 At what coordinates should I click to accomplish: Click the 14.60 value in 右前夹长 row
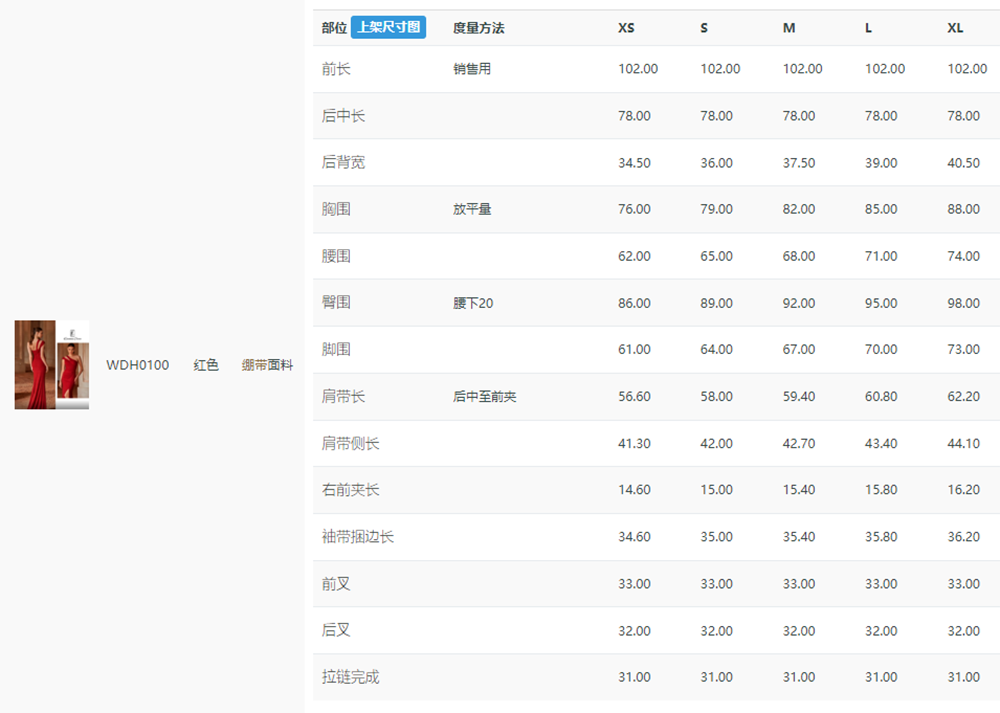pos(635,490)
